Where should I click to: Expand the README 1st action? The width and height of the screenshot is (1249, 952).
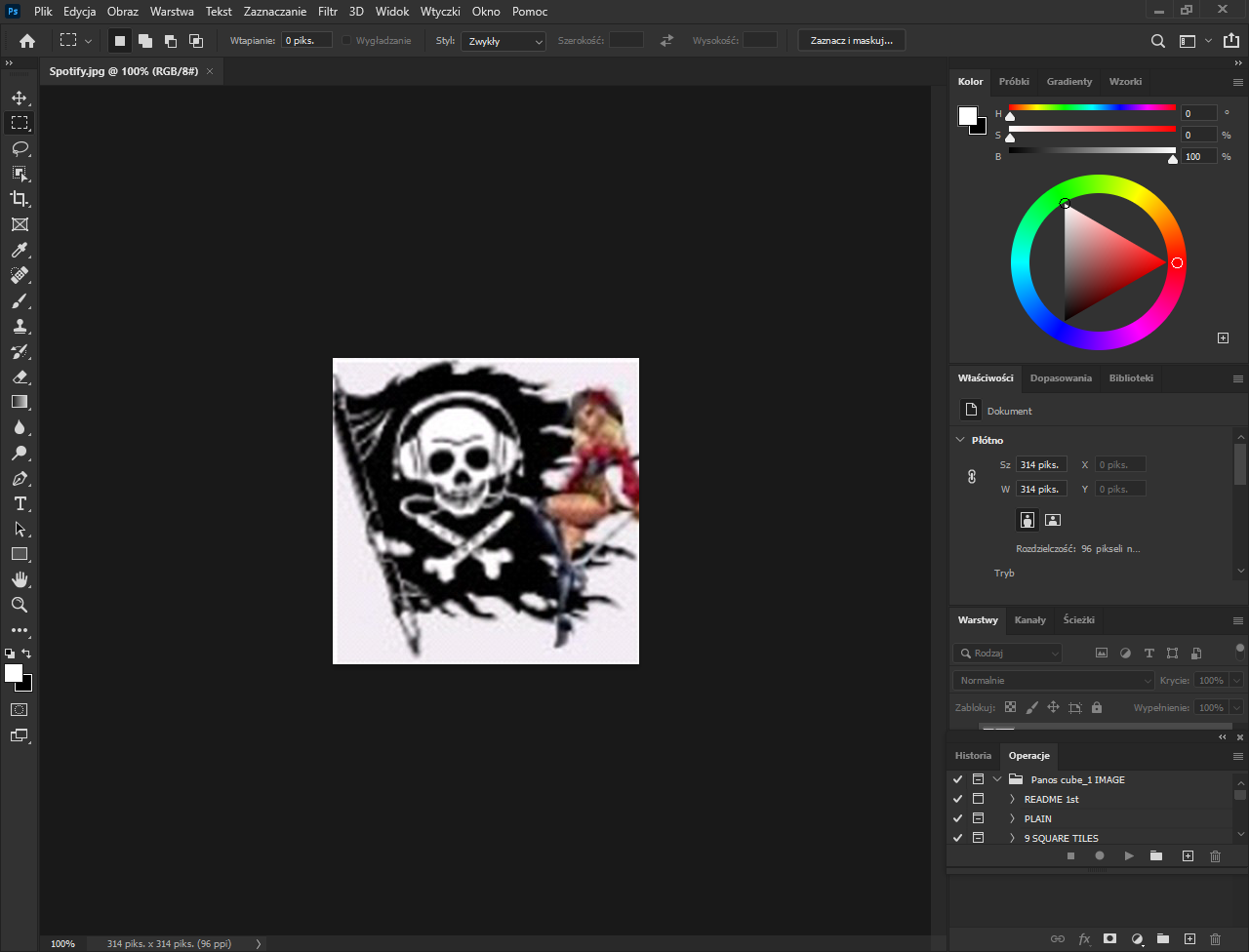point(1012,799)
